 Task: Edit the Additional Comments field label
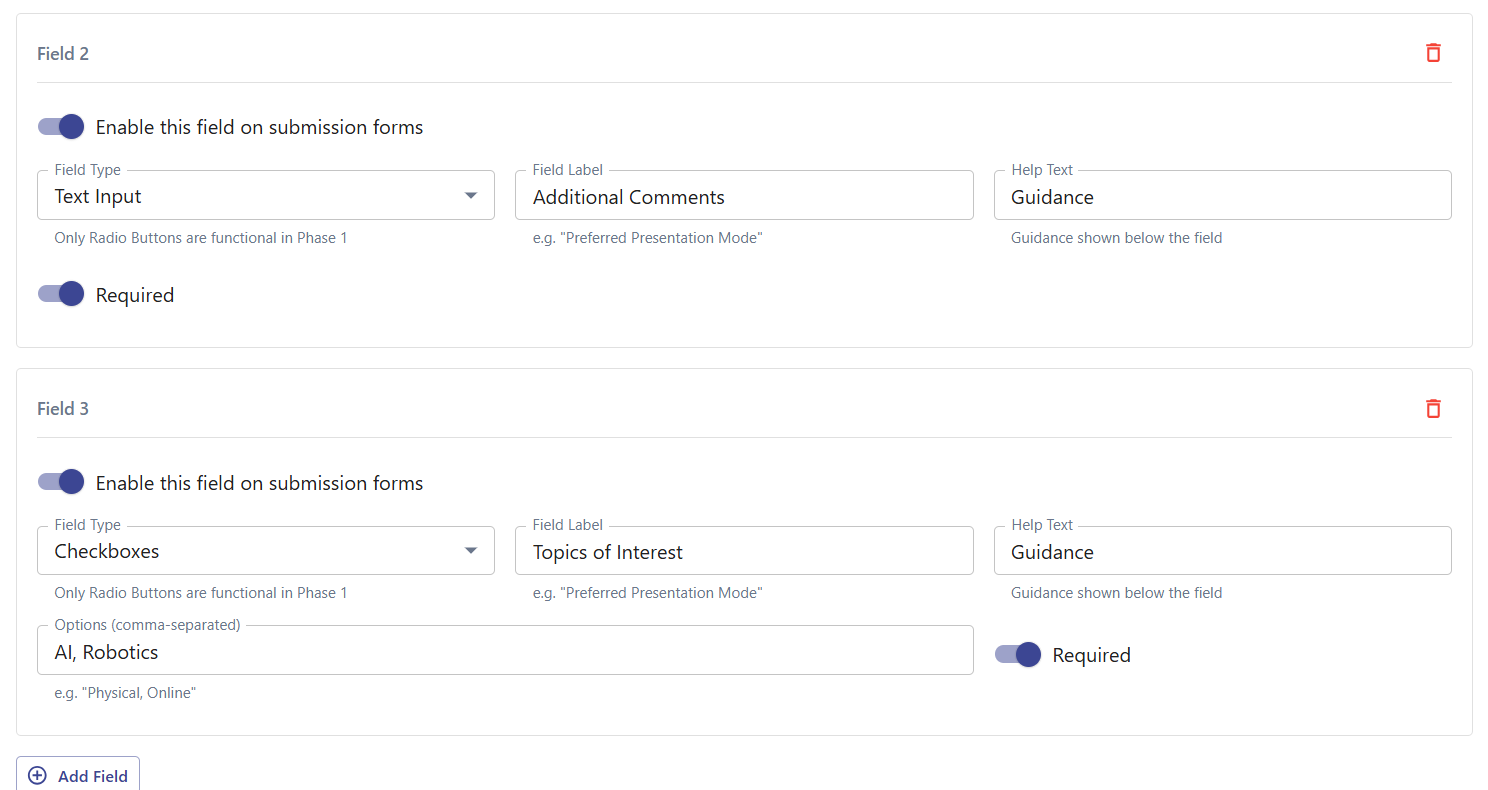click(744, 196)
